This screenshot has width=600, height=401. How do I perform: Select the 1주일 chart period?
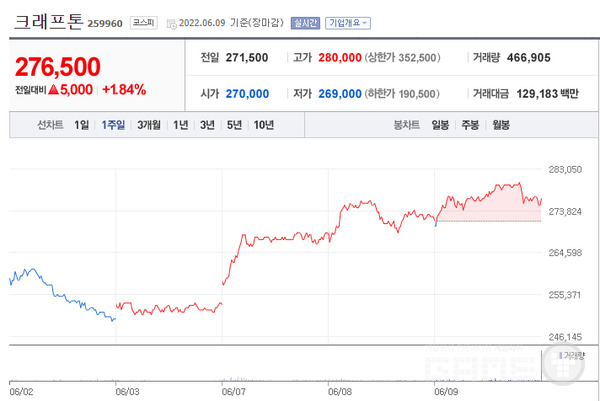click(x=113, y=125)
